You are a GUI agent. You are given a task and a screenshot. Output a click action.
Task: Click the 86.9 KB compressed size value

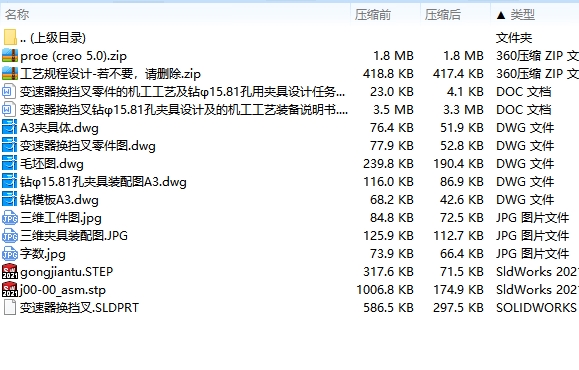(462, 182)
